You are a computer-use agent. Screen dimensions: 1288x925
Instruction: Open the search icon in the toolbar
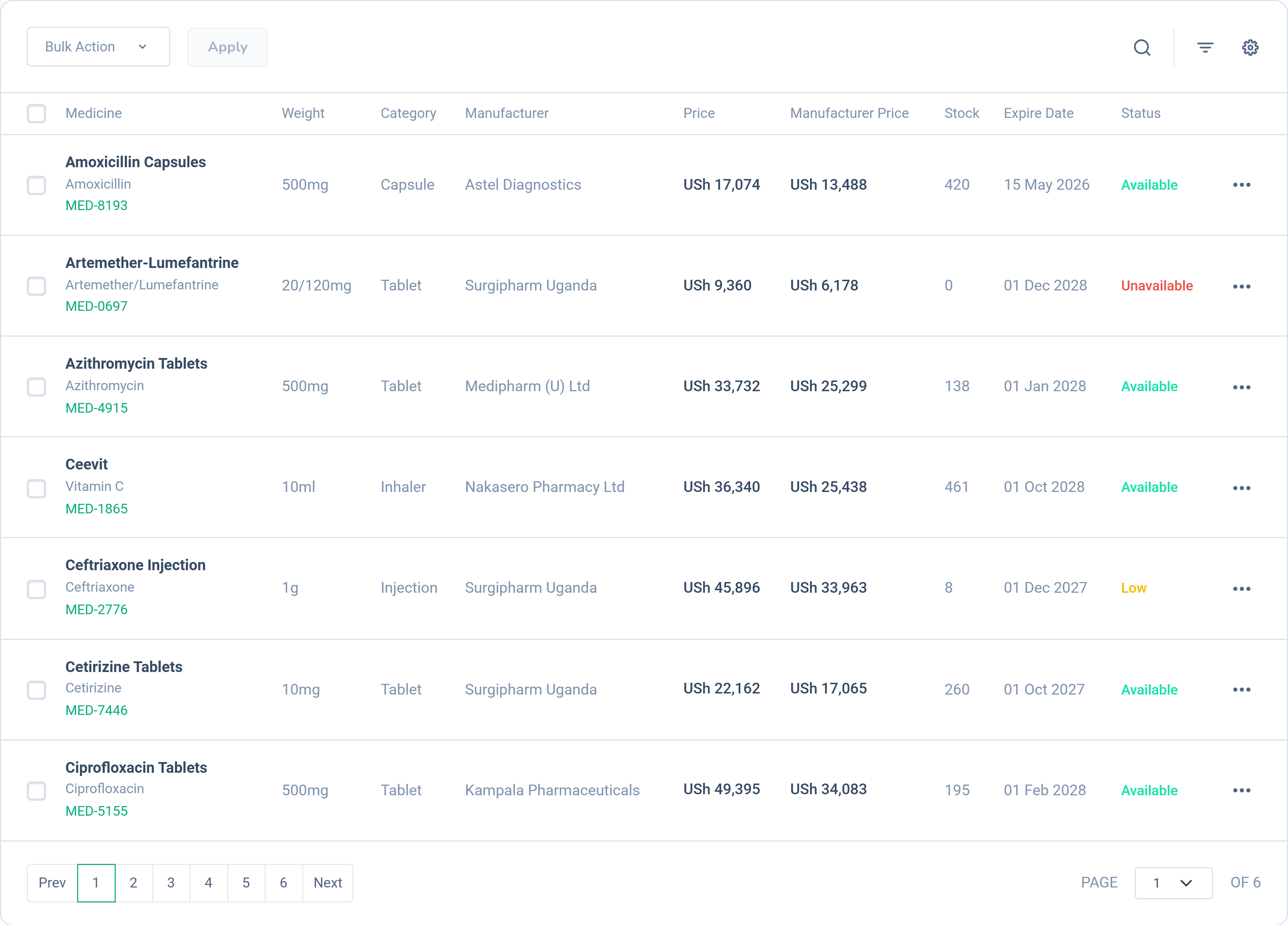[x=1142, y=47]
